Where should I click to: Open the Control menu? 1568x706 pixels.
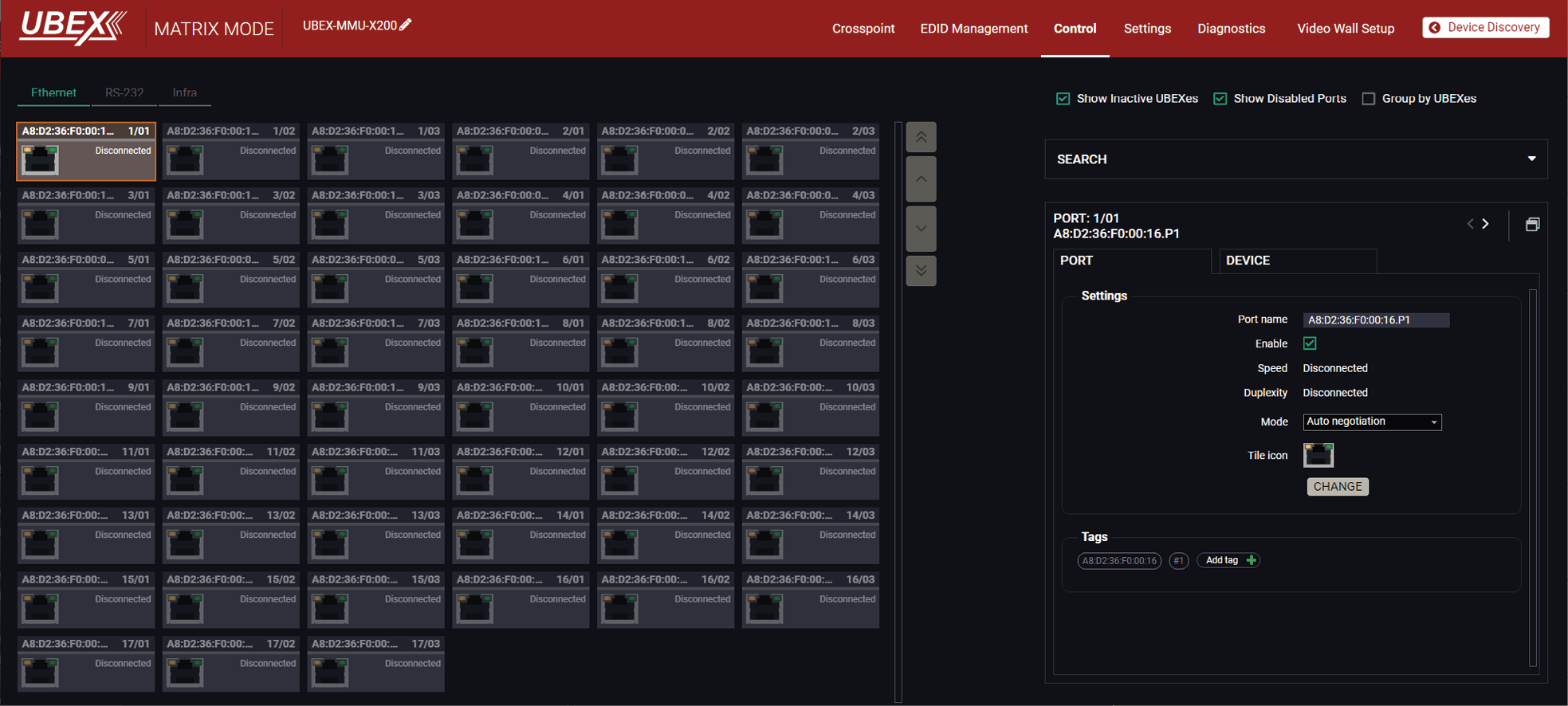pyautogui.click(x=1075, y=29)
